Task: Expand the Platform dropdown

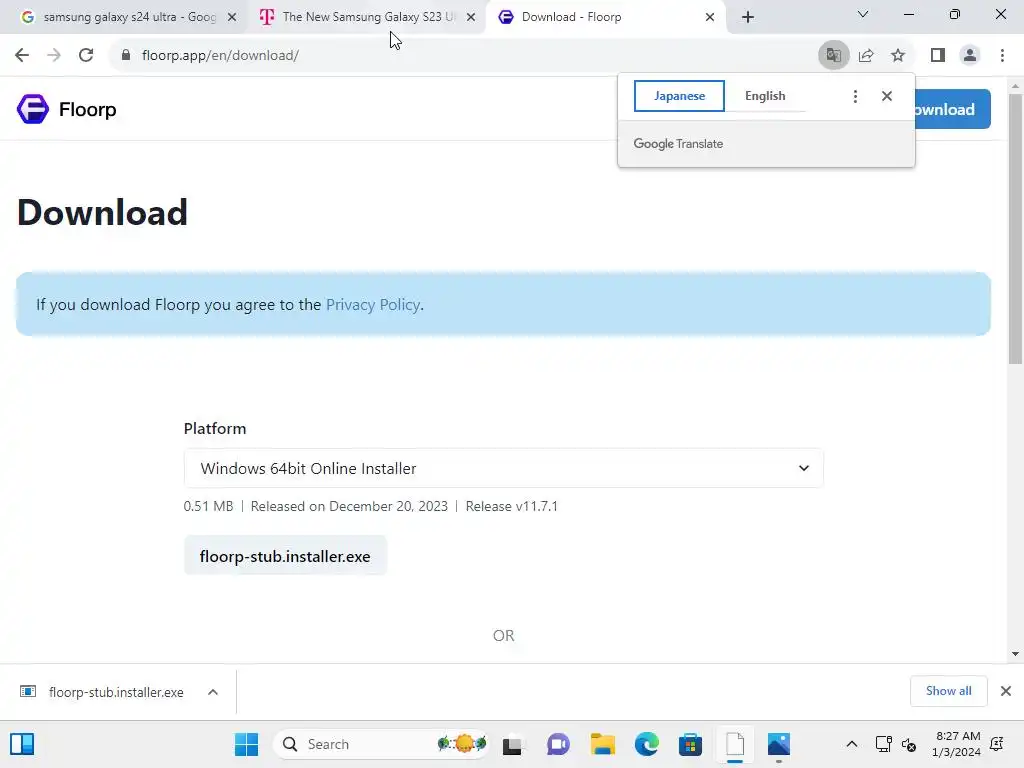Action: [503, 468]
